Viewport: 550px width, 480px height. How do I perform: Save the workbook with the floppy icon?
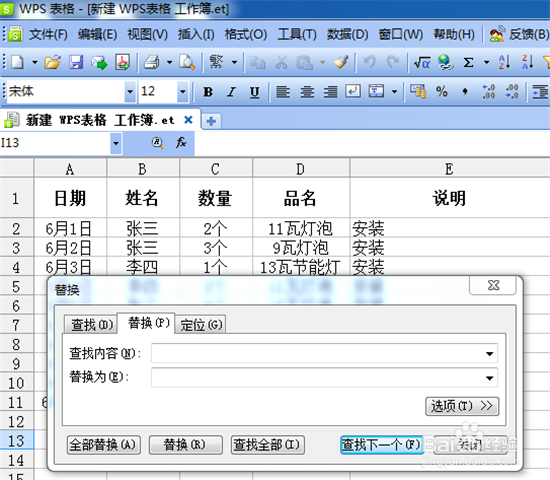[76, 62]
